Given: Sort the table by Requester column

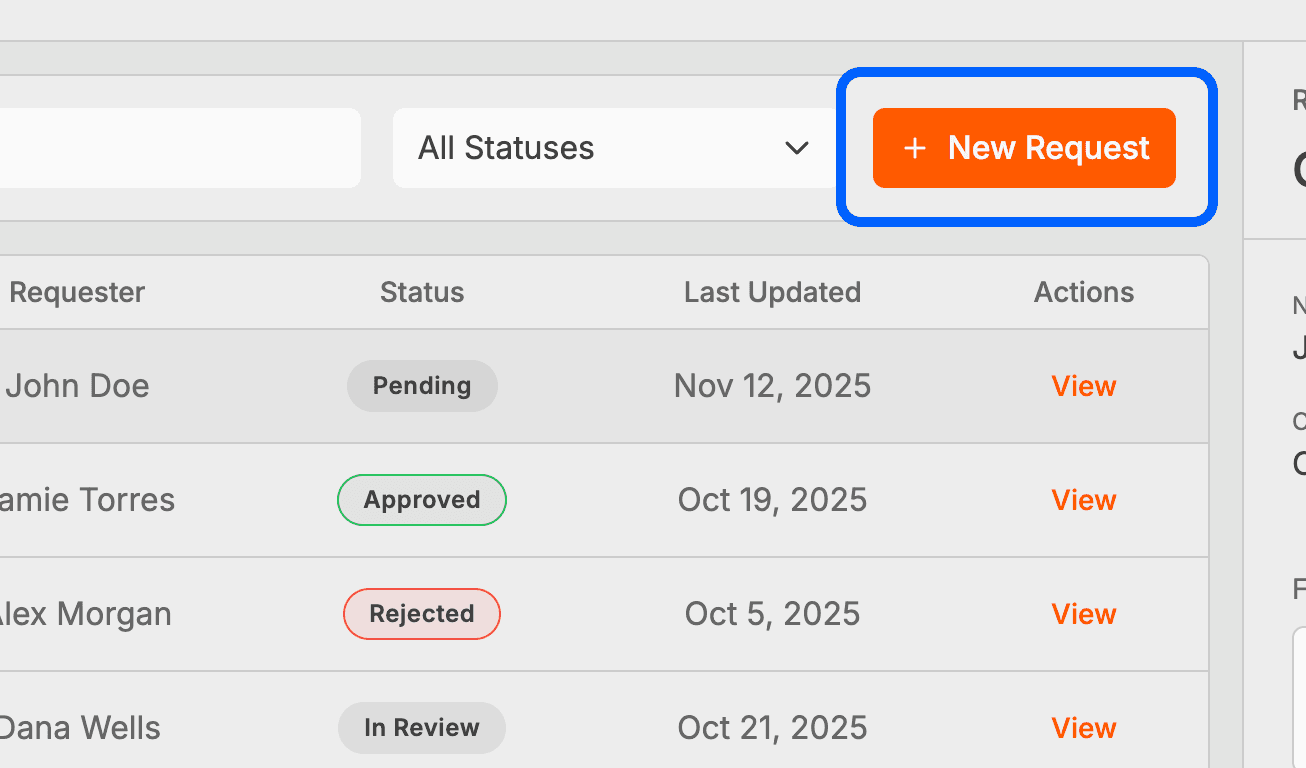Looking at the screenshot, I should [77, 291].
